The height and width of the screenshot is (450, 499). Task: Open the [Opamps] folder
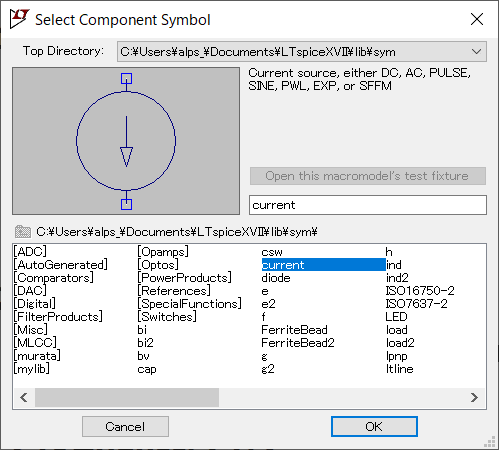163,252
